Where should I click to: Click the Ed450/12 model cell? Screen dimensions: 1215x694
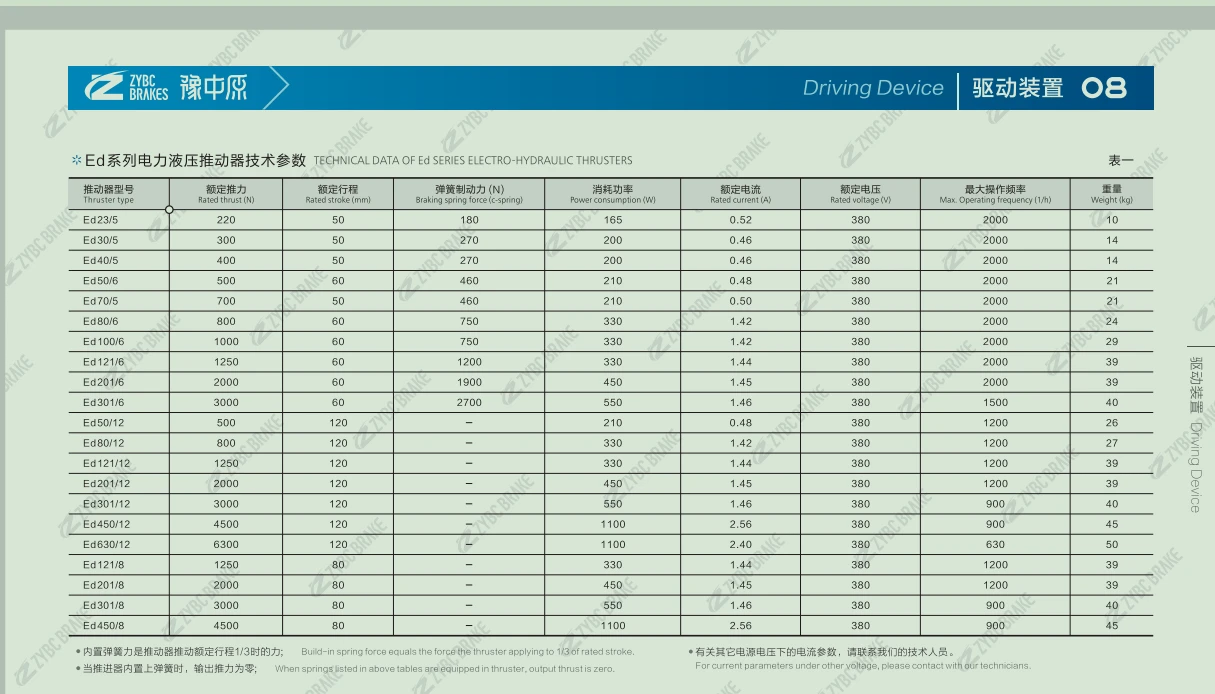pos(106,524)
